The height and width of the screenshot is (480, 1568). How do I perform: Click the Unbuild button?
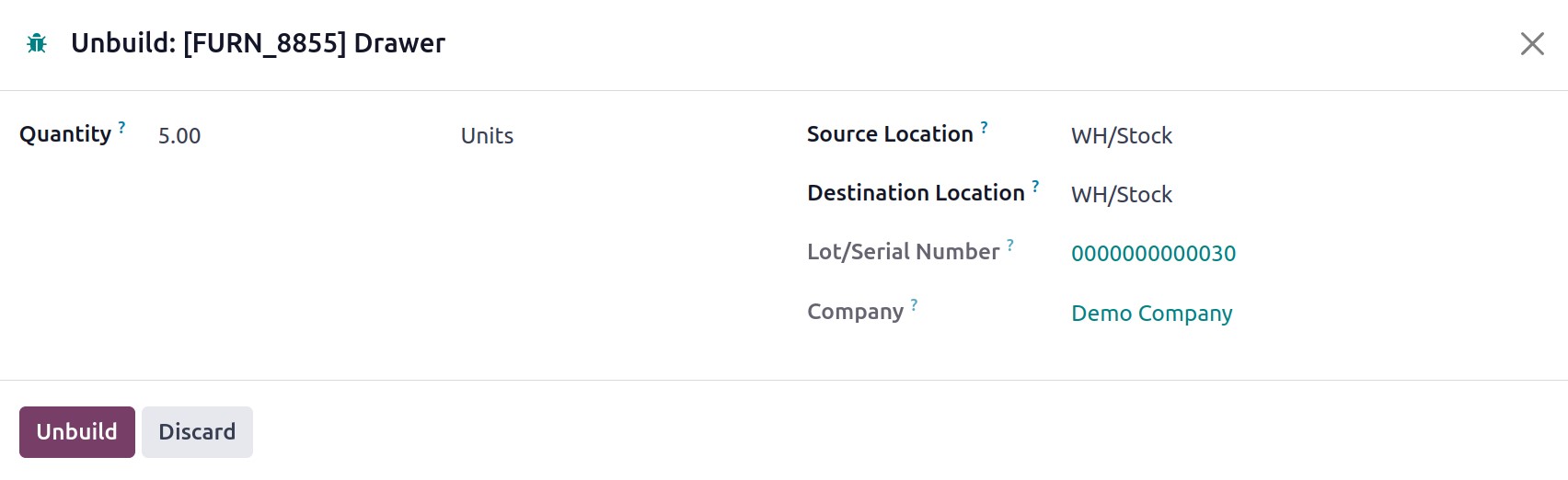click(77, 432)
